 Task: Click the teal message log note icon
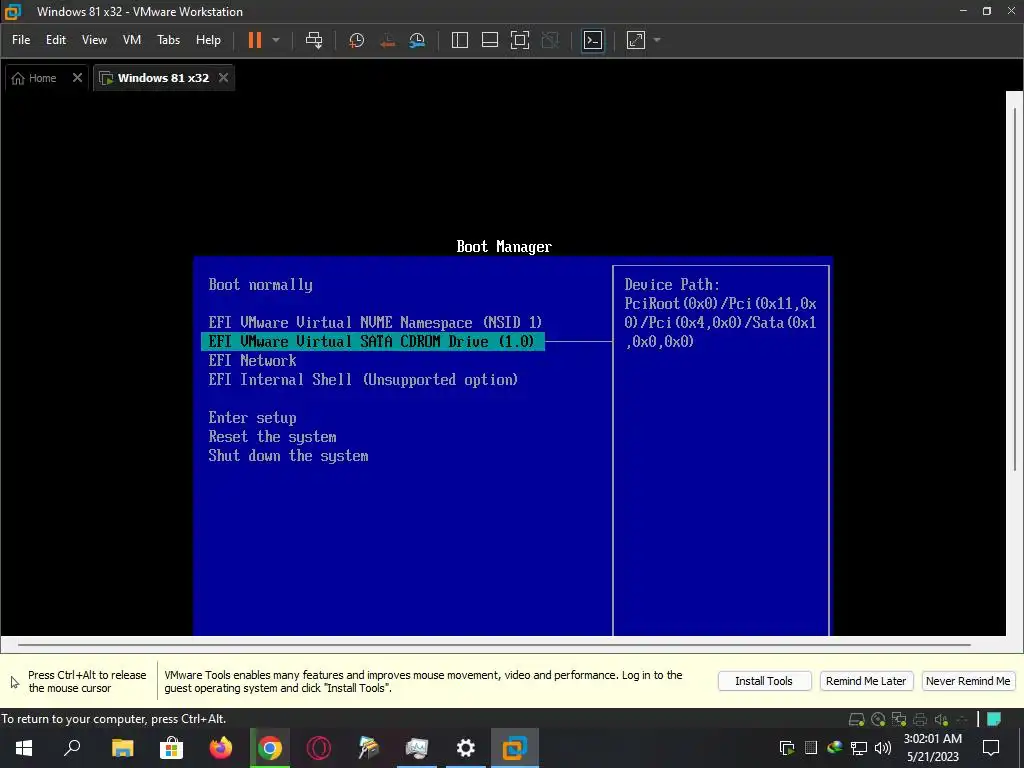click(x=994, y=720)
